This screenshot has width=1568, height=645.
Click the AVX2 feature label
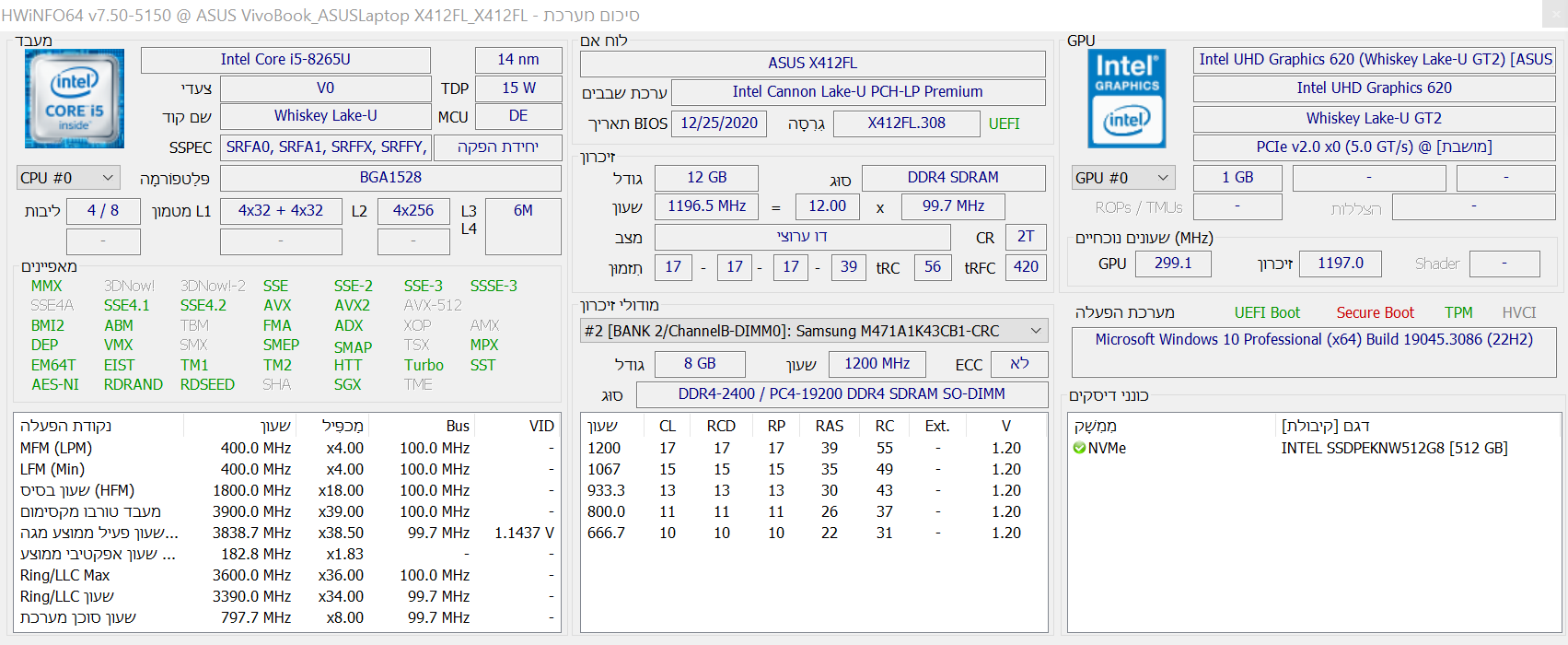click(352, 305)
